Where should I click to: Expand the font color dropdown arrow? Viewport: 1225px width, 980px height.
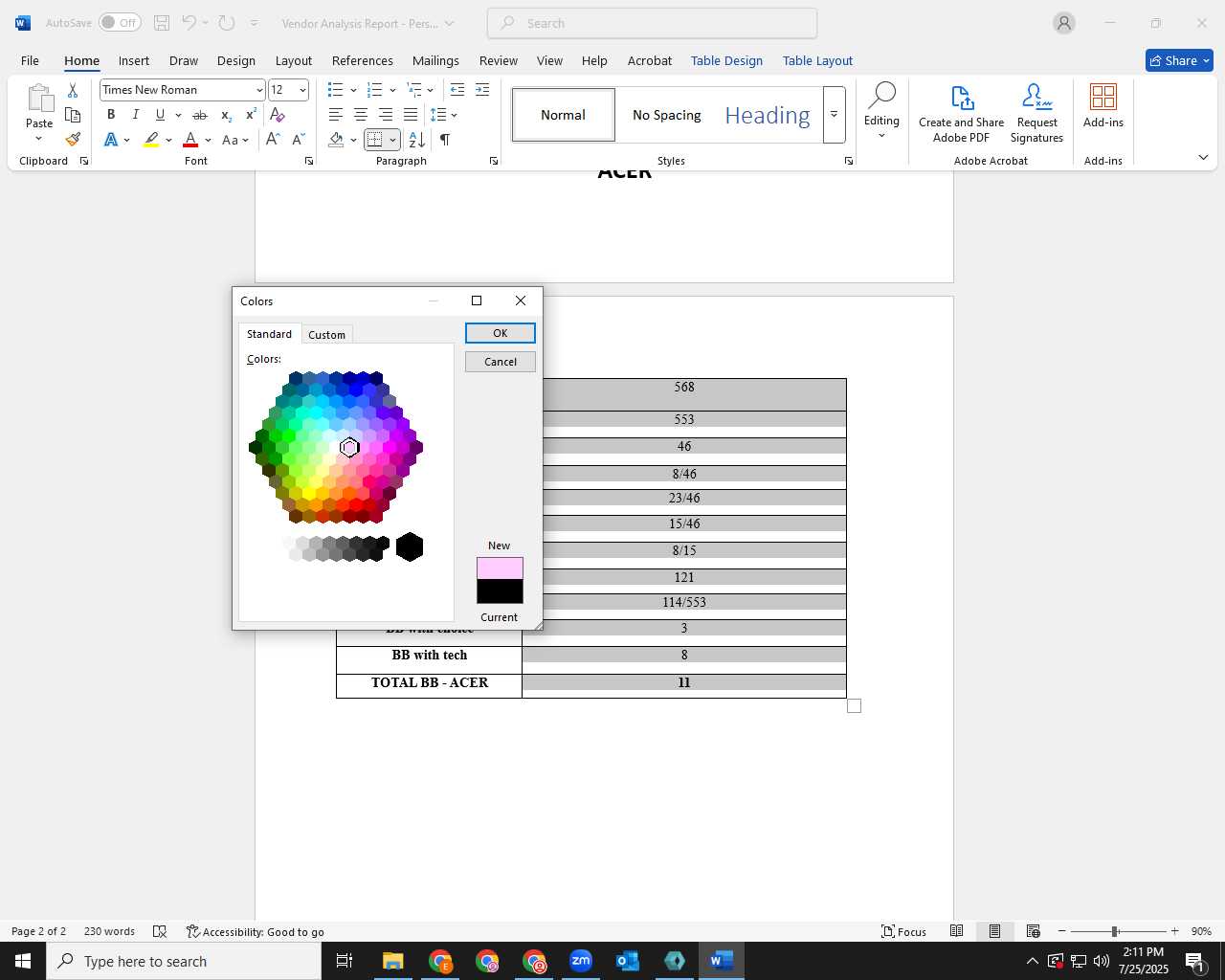209,141
